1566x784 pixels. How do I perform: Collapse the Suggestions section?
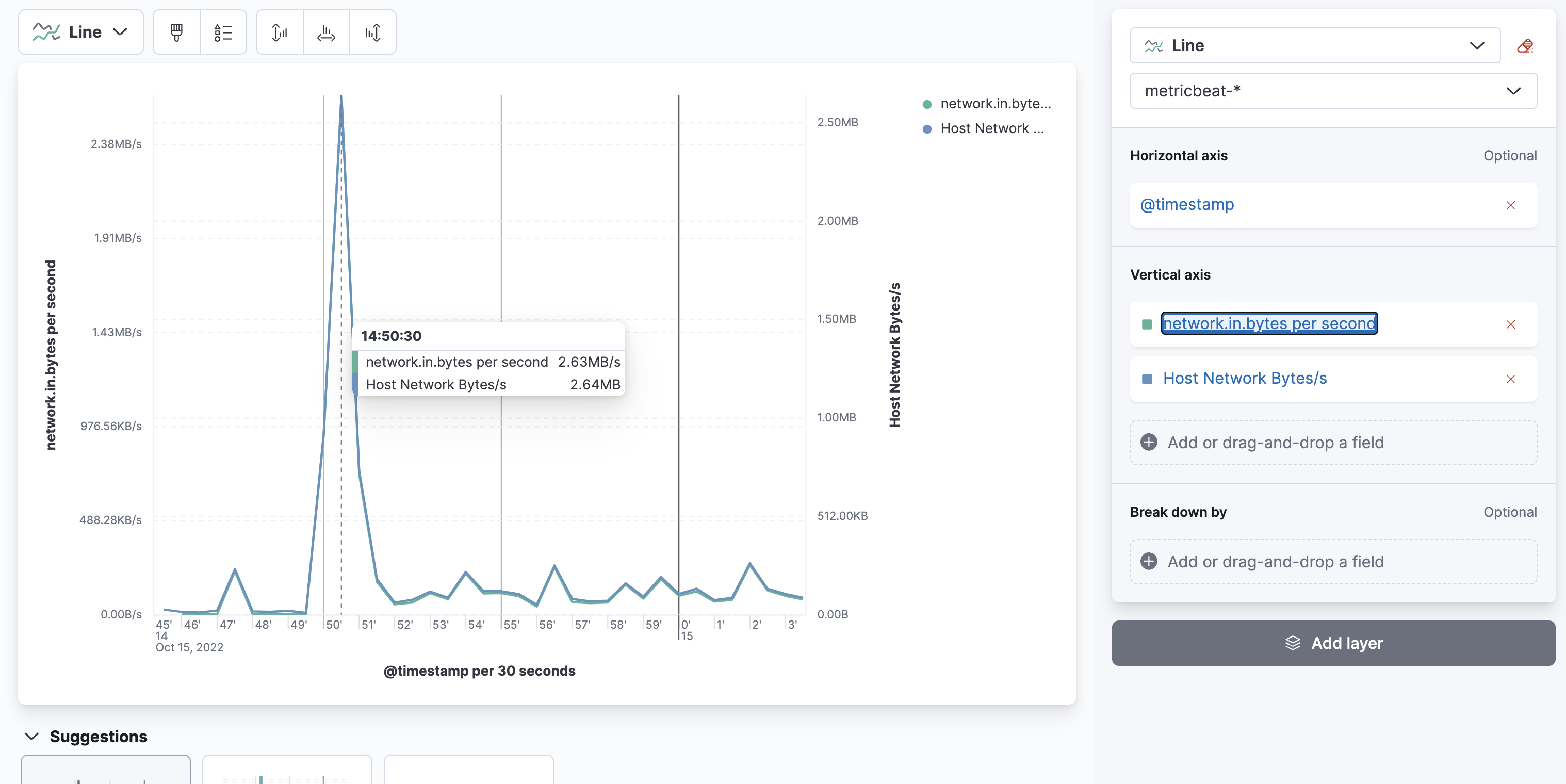pos(31,737)
